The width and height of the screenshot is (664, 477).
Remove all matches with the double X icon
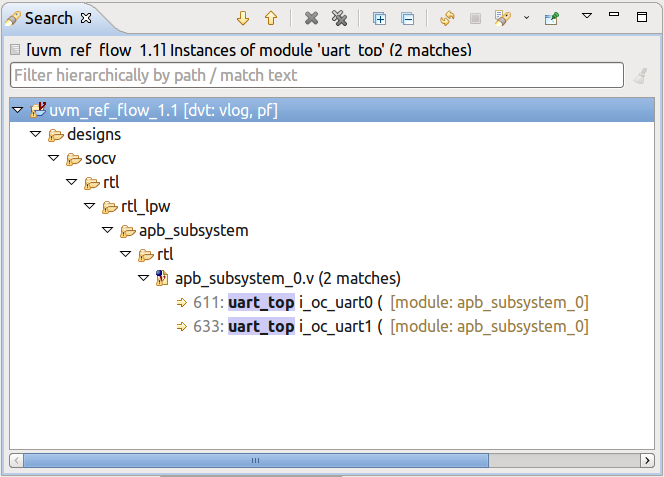coord(339,18)
